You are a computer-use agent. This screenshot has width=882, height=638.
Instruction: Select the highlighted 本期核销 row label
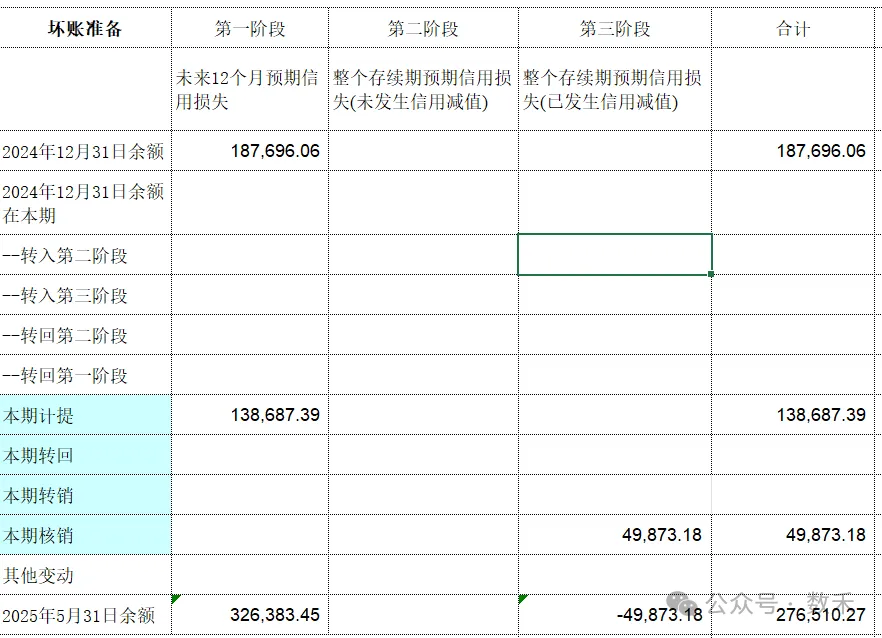tap(85, 534)
